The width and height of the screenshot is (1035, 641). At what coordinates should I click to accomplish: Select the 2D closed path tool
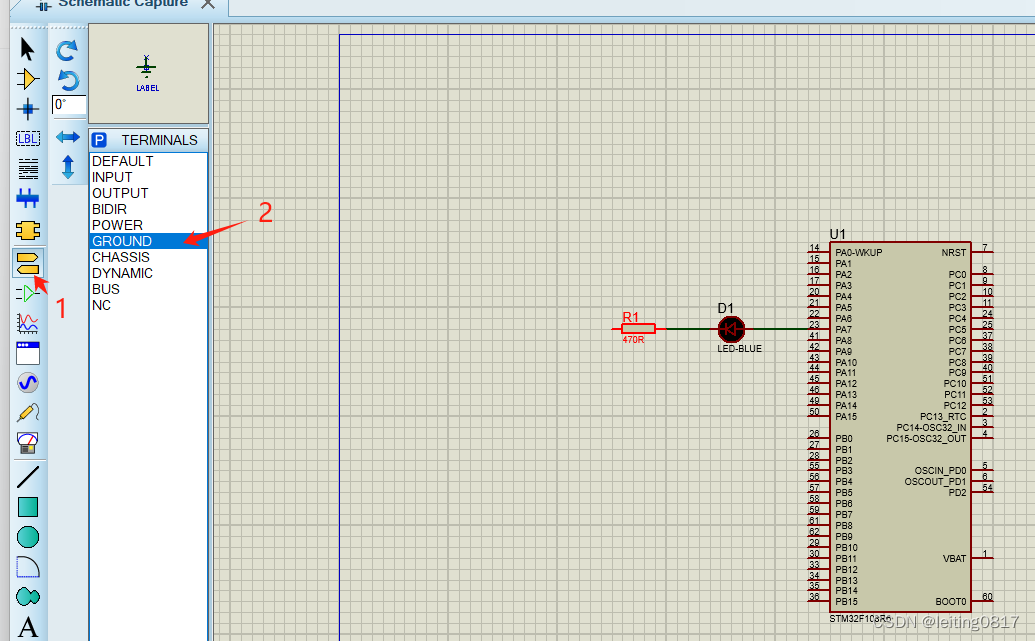(x=28, y=597)
